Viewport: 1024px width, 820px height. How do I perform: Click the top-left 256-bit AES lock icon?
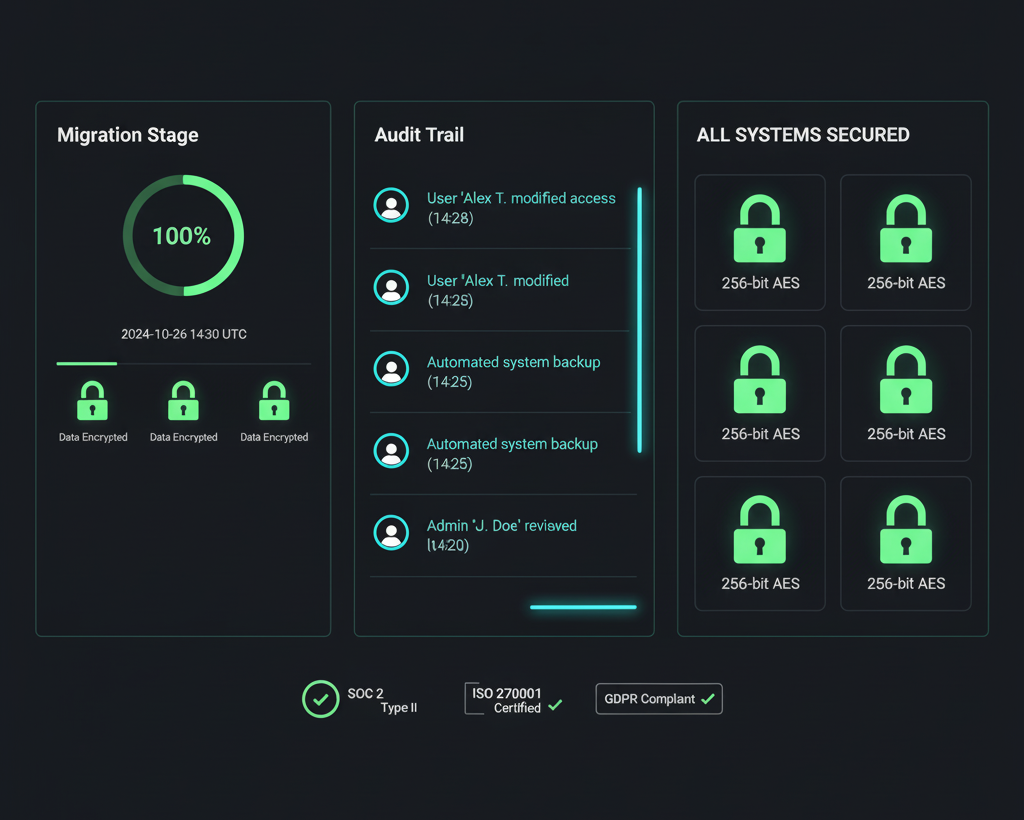tap(759, 229)
